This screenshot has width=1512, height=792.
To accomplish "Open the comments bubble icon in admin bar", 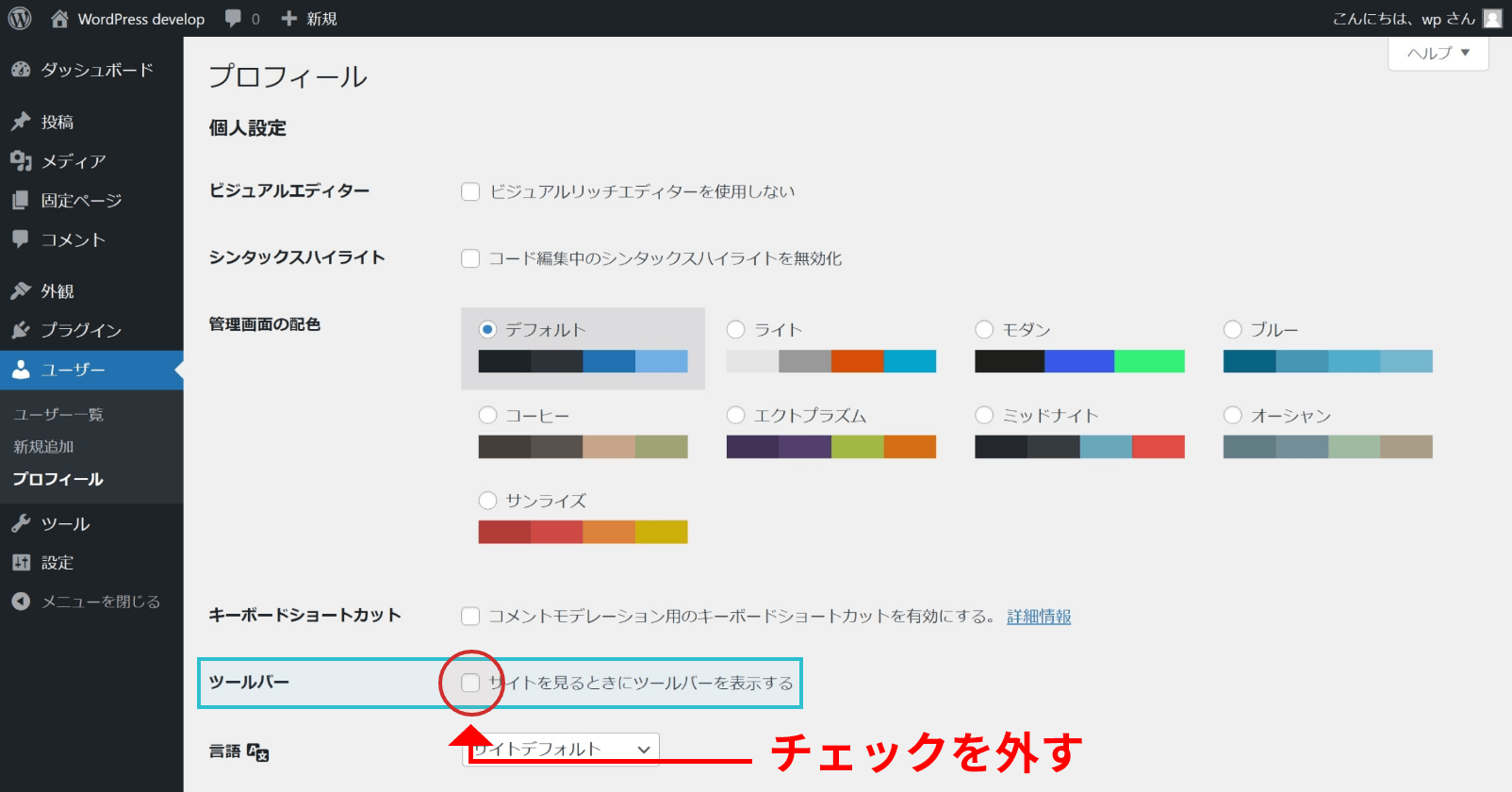I will 233,19.
